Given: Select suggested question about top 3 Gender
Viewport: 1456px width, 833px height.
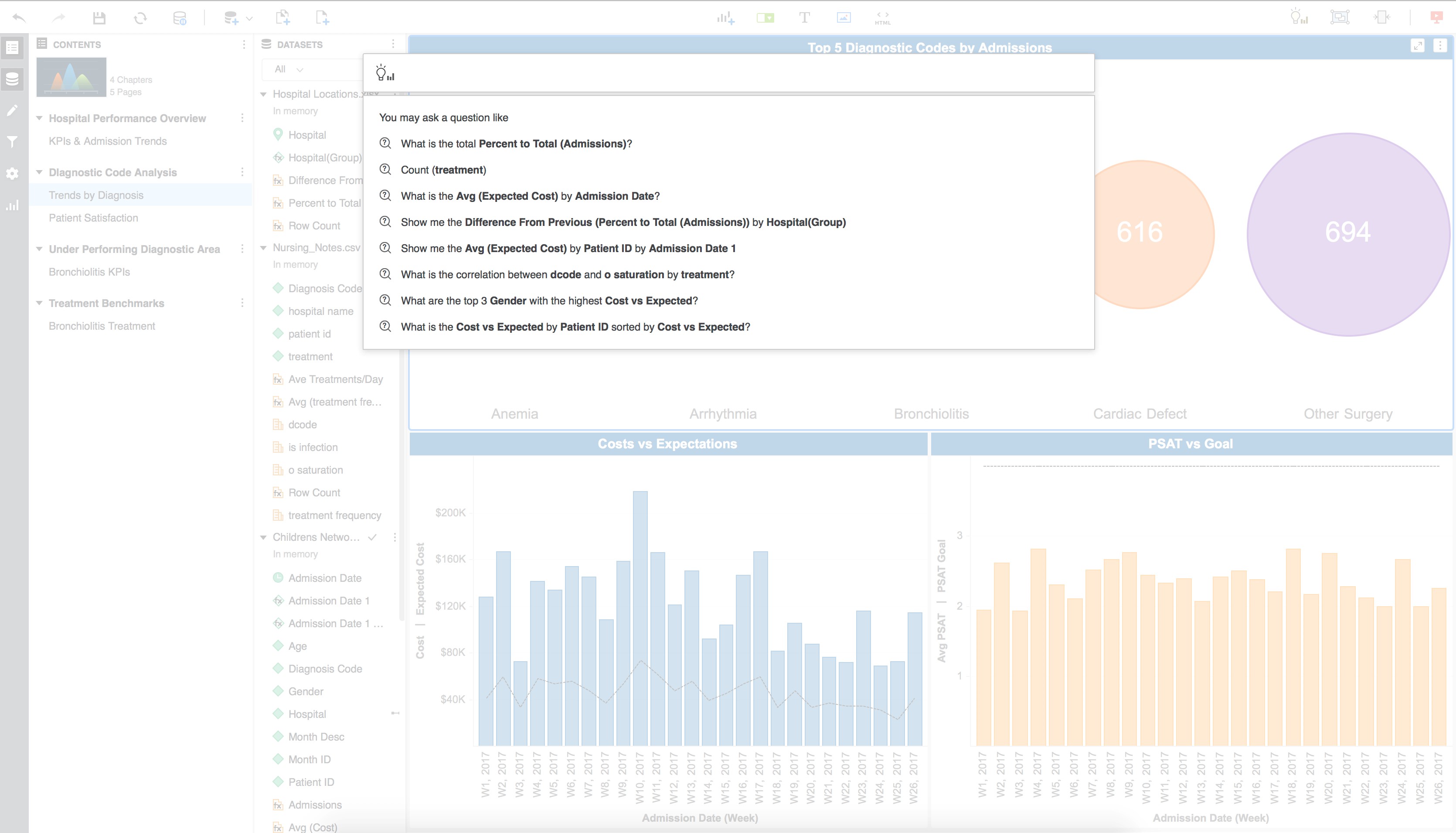Looking at the screenshot, I should coord(549,300).
